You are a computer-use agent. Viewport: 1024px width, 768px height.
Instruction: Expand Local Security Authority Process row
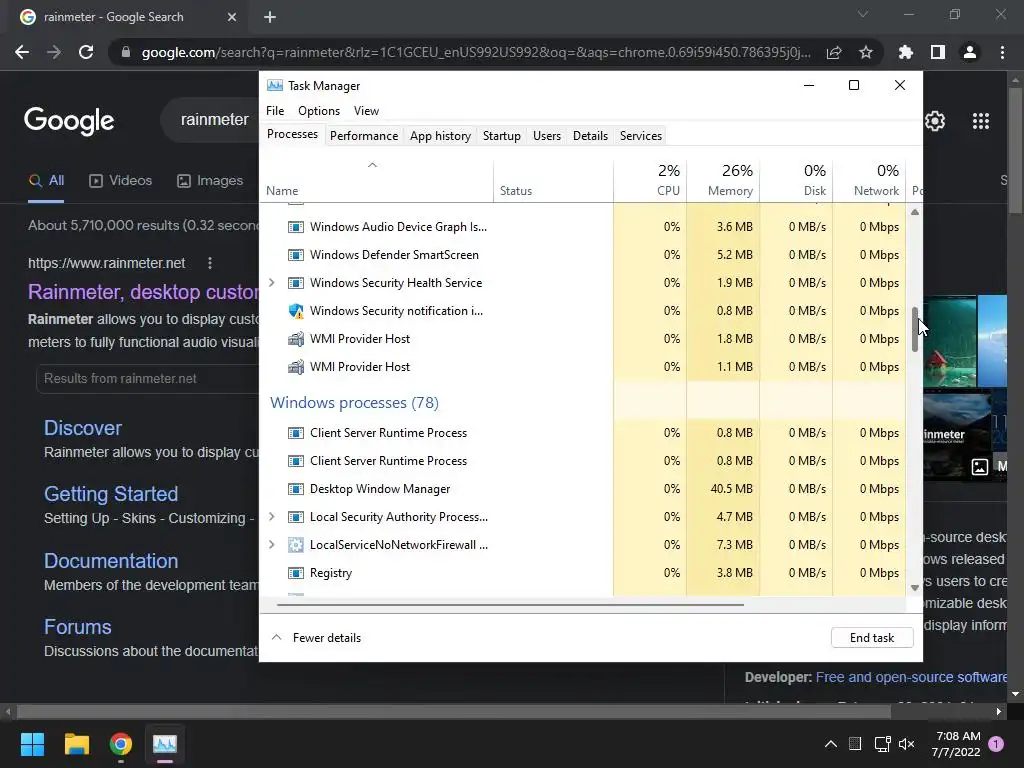[x=272, y=517]
